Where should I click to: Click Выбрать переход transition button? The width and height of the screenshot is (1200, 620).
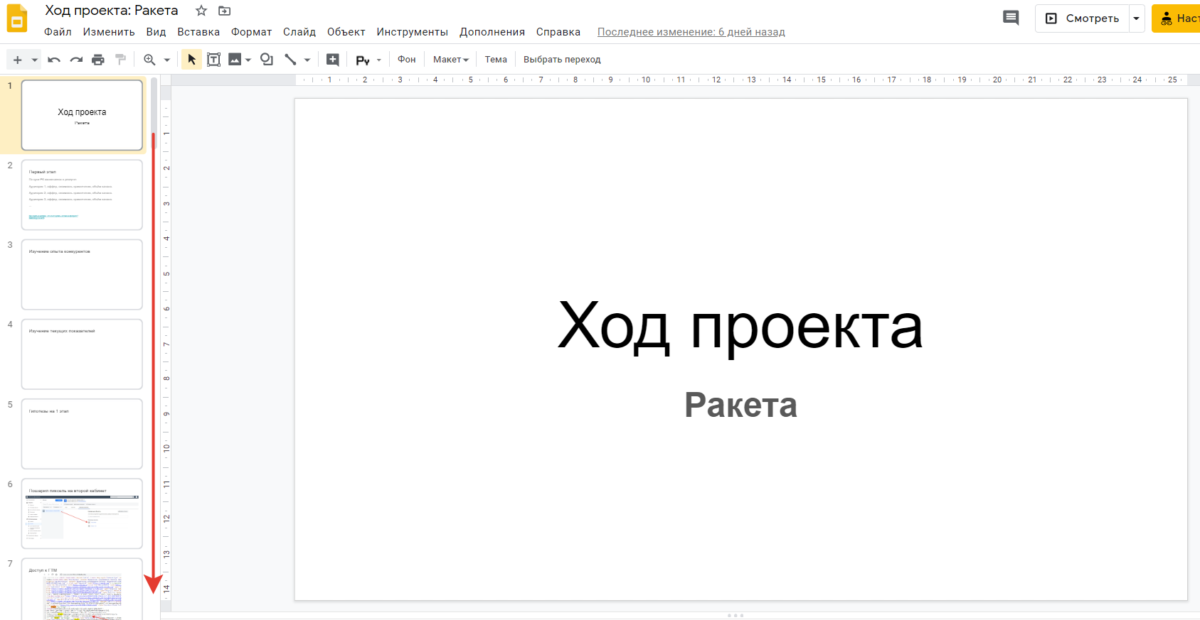point(562,60)
